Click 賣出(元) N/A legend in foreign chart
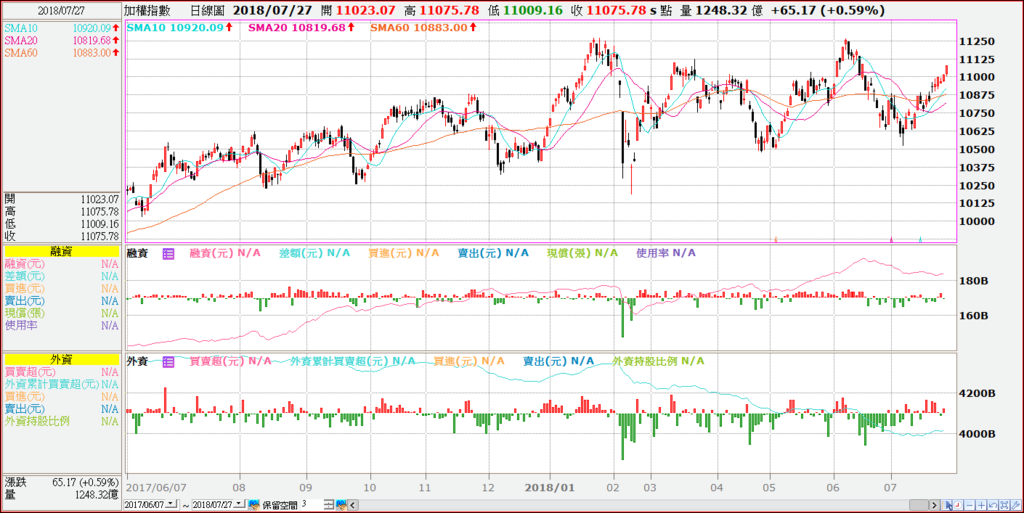Image resolution: width=1024 pixels, height=513 pixels. point(558,361)
